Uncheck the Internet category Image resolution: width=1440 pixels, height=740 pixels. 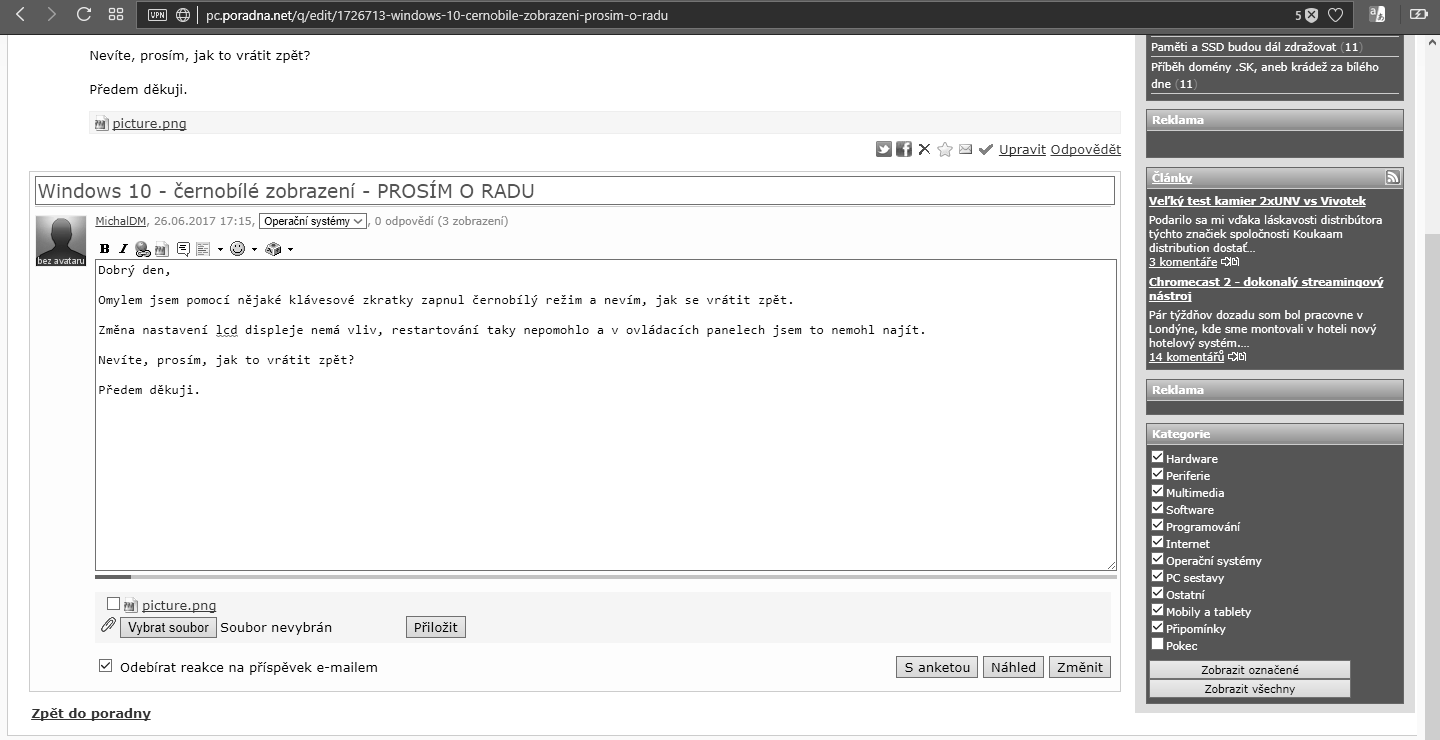(x=1158, y=542)
